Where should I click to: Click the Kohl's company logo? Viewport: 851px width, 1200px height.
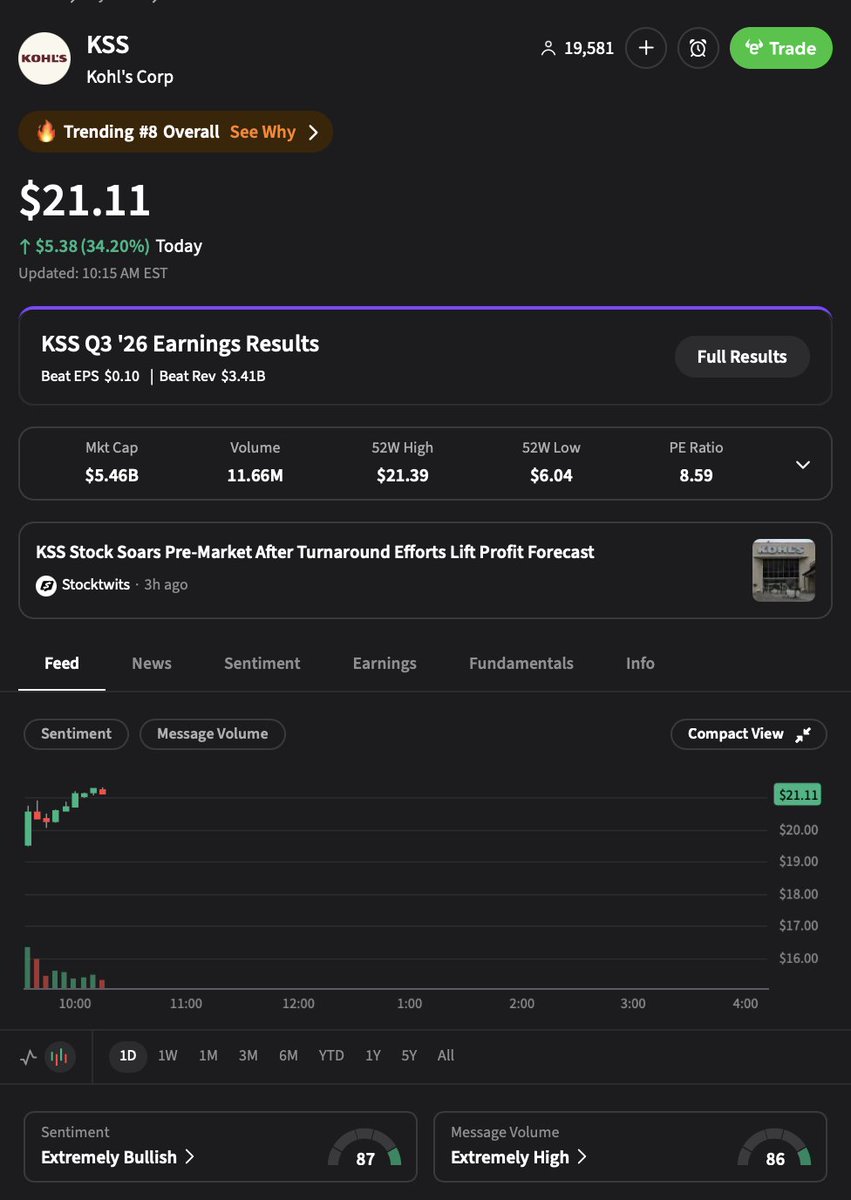coord(45,59)
